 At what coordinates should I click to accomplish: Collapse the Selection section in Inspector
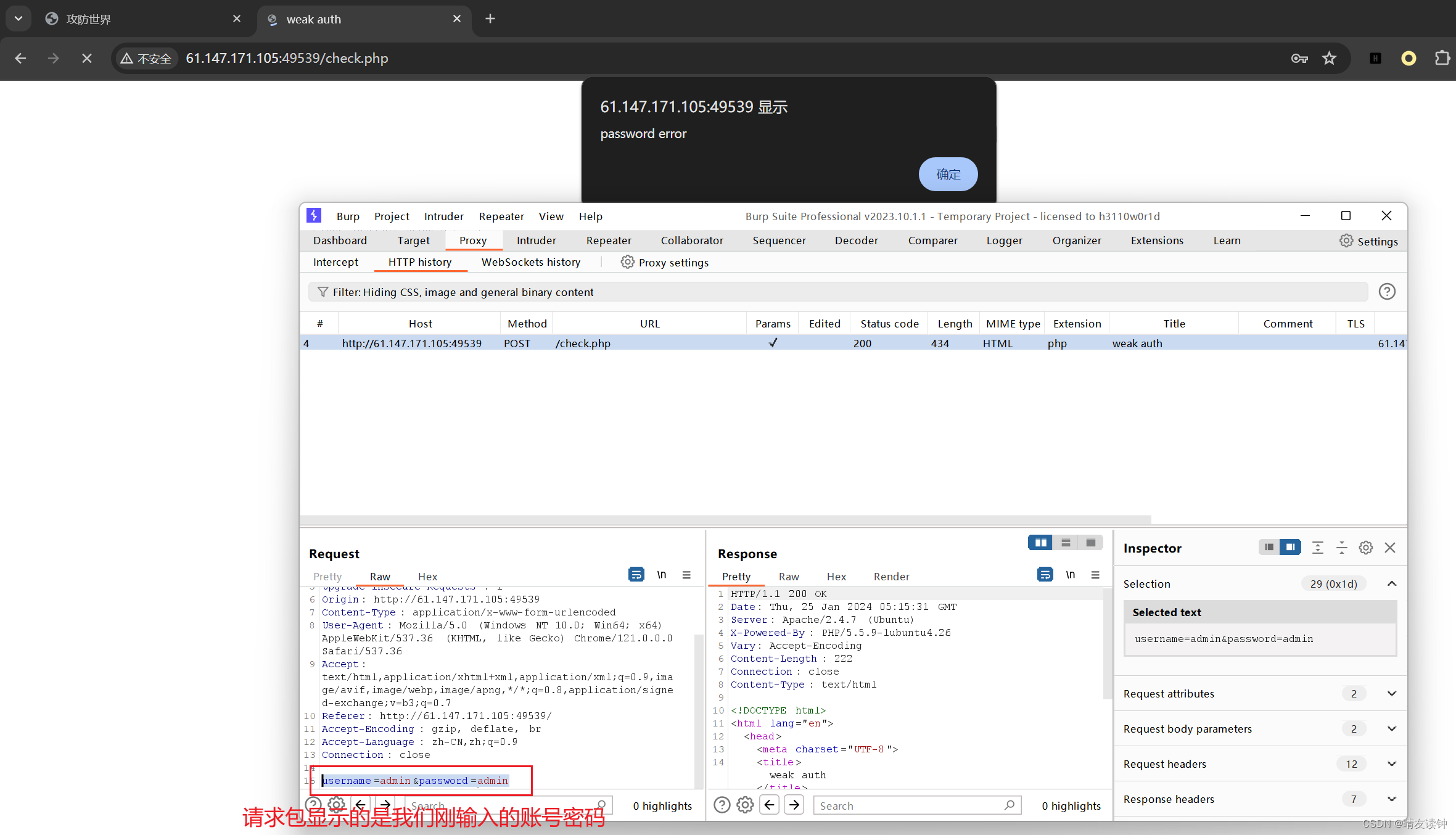(x=1392, y=583)
